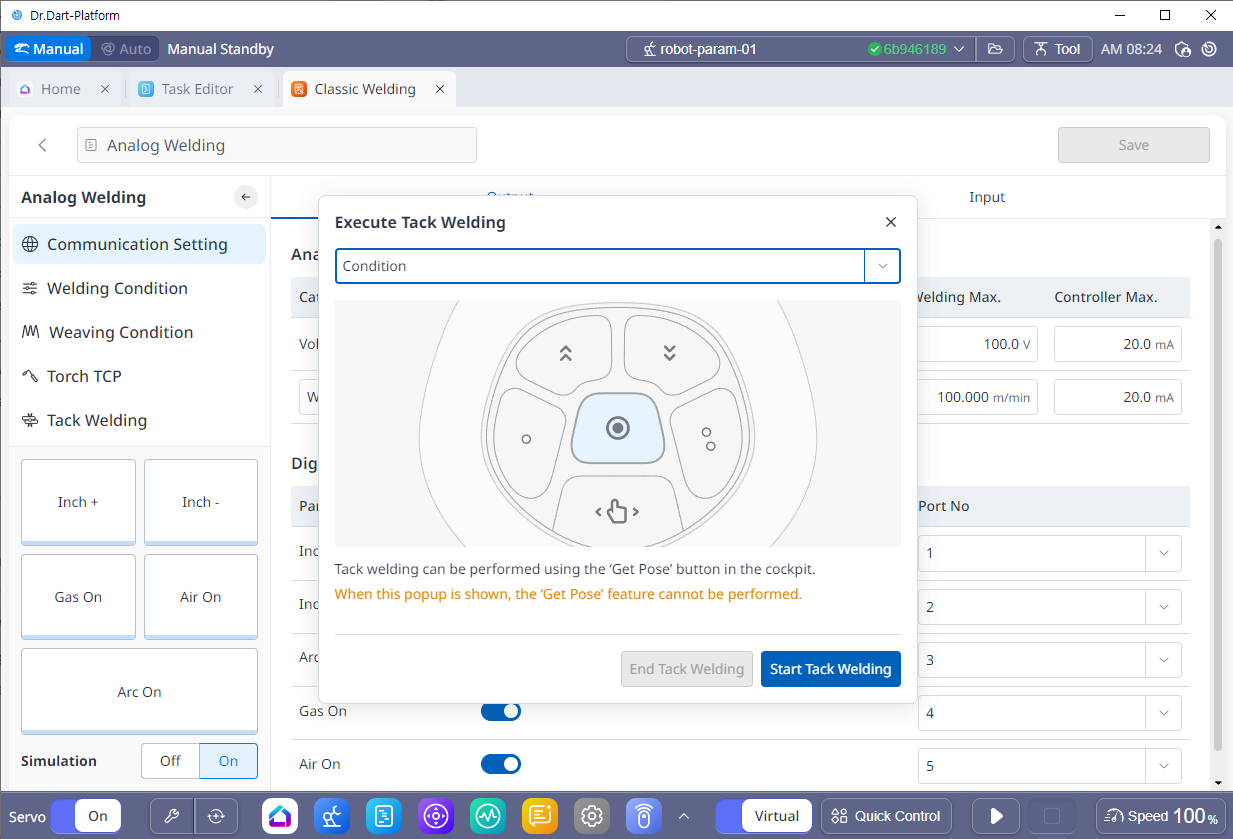Click the Inch + button

78,502
